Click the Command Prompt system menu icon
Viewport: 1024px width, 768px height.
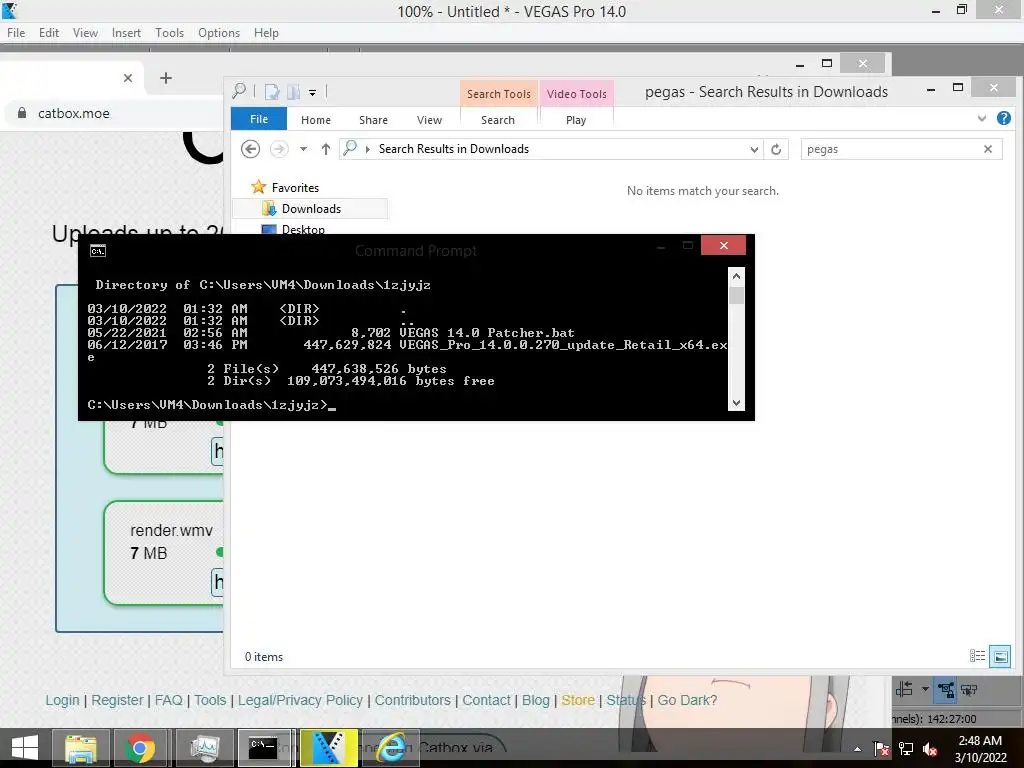point(98,251)
